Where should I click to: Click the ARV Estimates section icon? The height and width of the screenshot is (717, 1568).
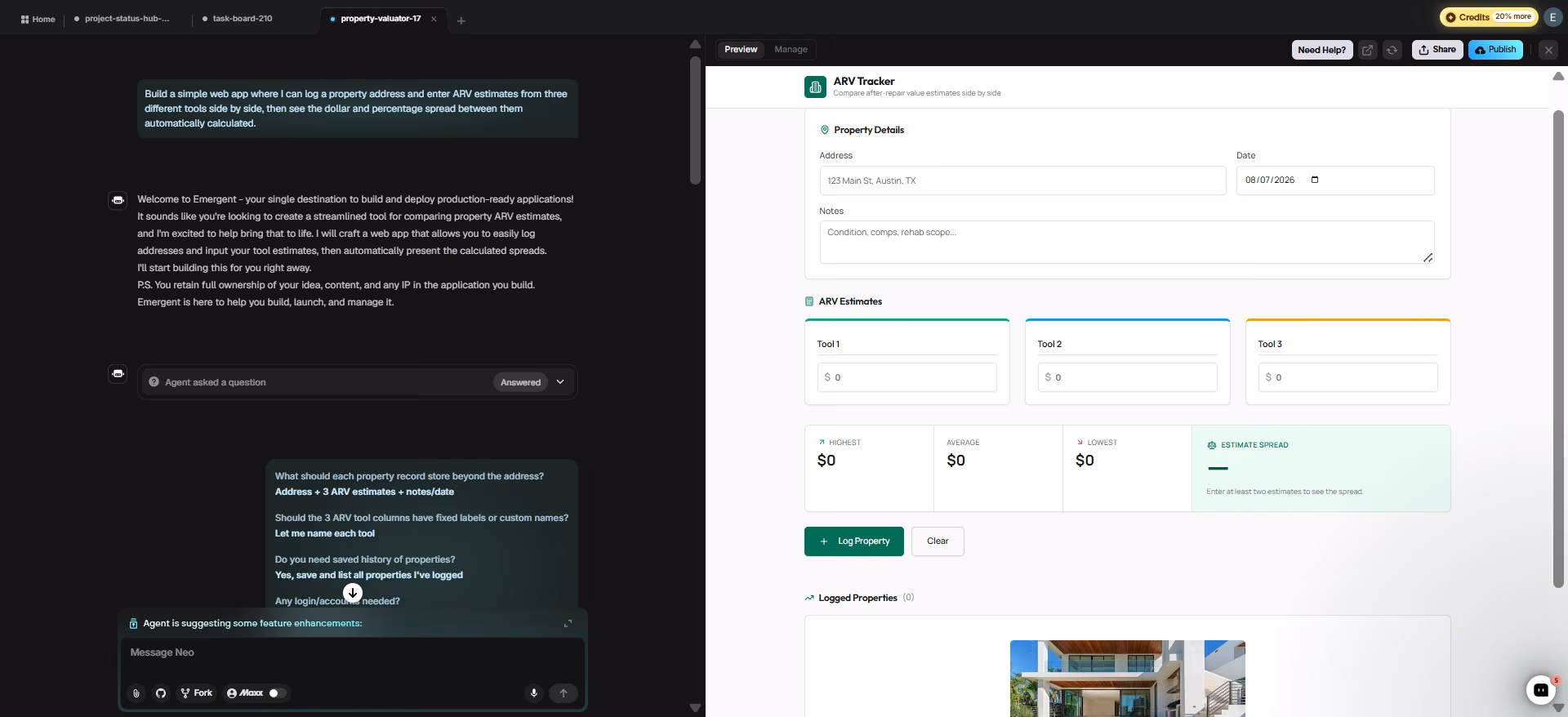(x=808, y=301)
